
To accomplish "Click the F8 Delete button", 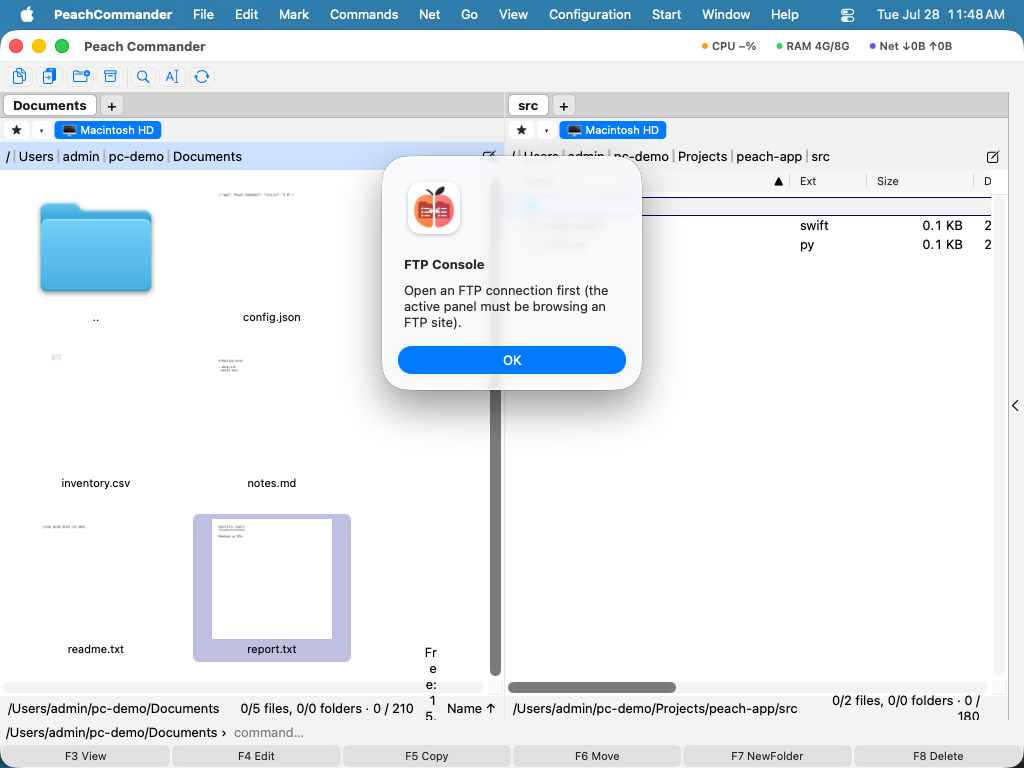I will click(938, 756).
